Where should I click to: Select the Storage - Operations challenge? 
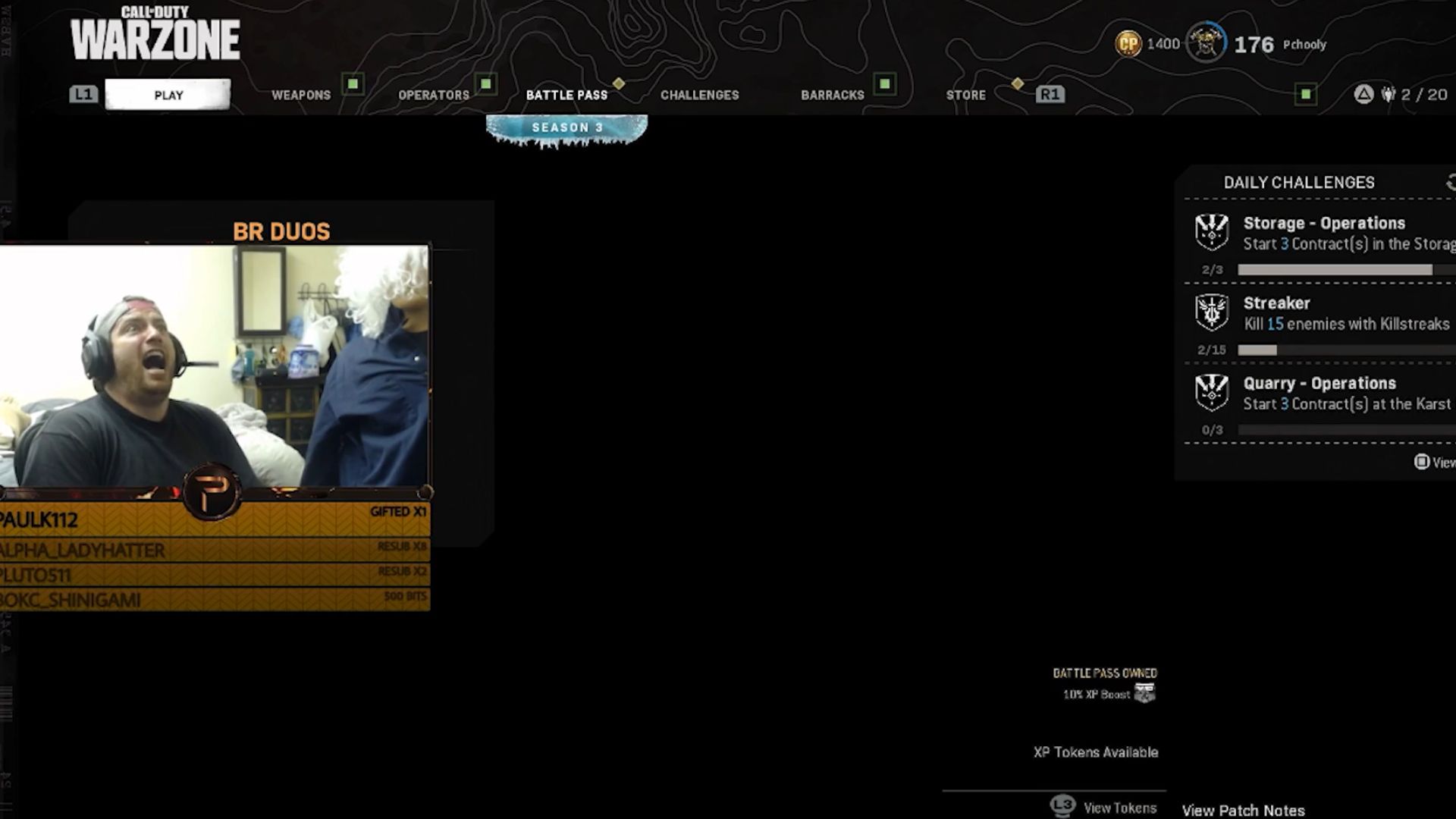1319,242
